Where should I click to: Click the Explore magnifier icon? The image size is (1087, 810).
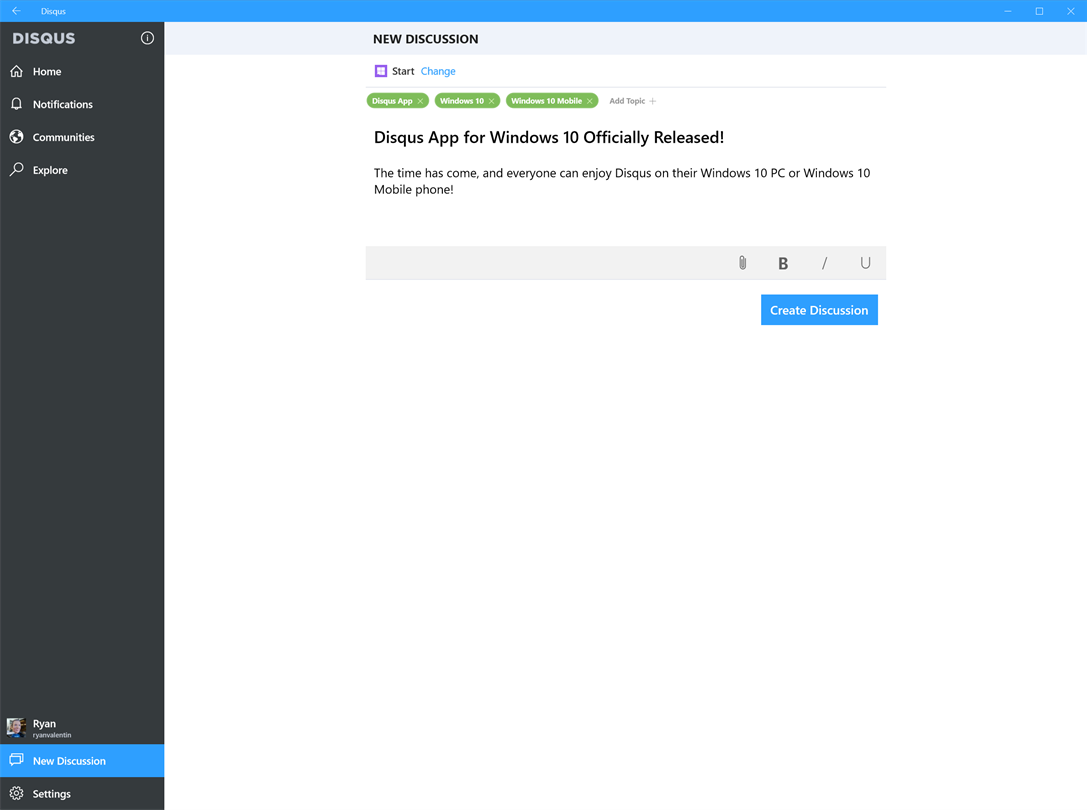(17, 169)
